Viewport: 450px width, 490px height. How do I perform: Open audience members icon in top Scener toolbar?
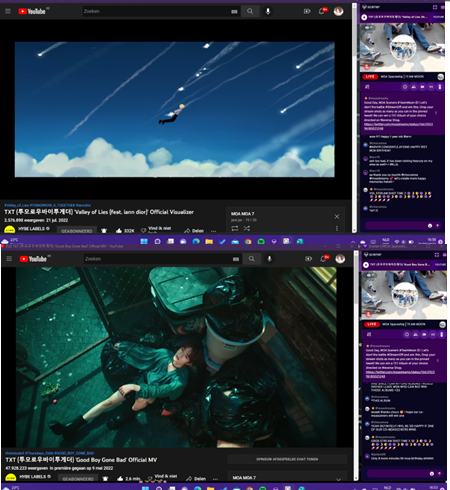[x=414, y=87]
